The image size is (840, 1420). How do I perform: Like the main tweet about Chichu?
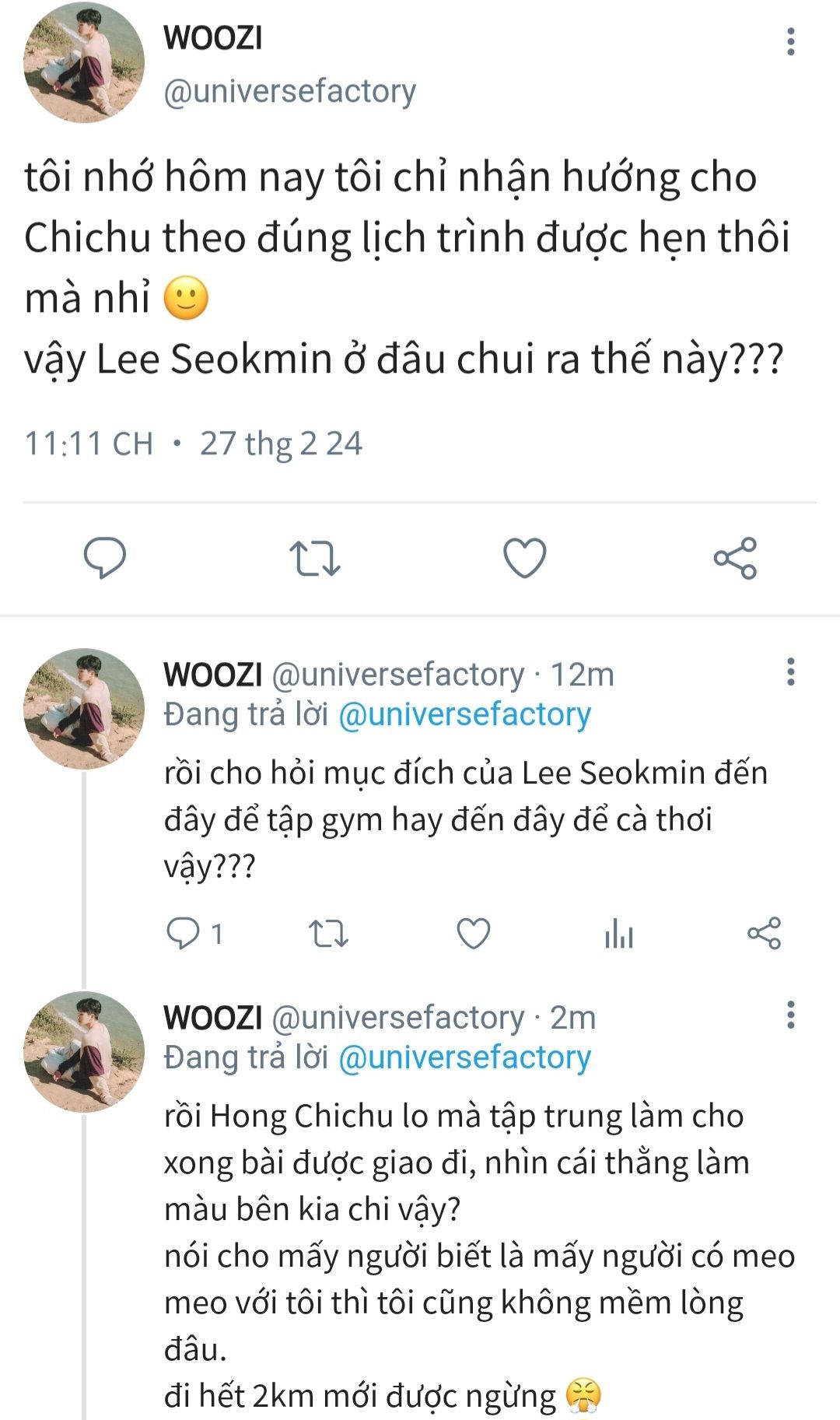pos(525,558)
